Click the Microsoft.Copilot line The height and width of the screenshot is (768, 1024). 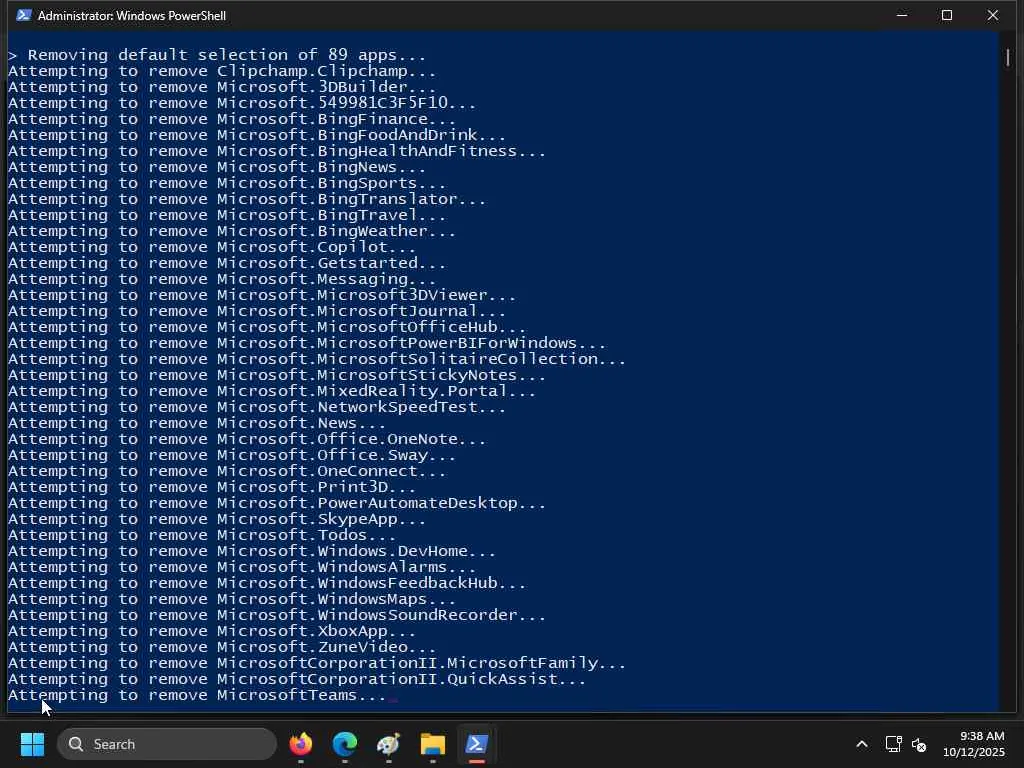click(212, 247)
